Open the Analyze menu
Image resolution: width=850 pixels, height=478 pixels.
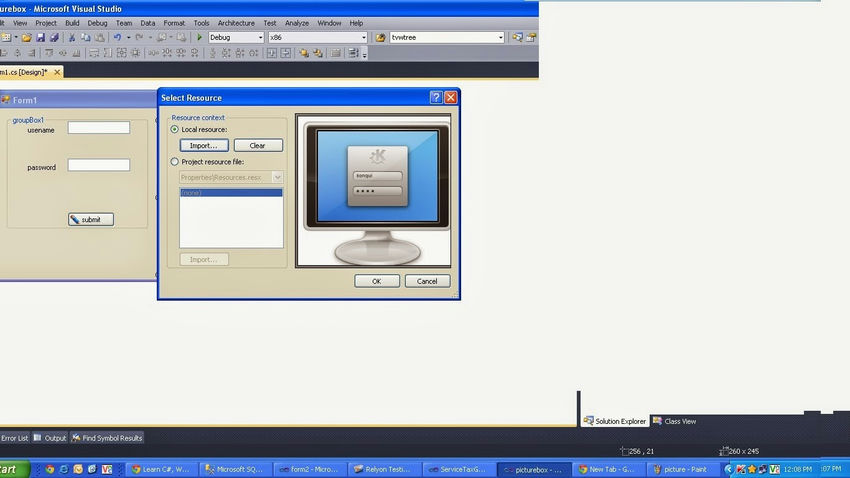297,23
